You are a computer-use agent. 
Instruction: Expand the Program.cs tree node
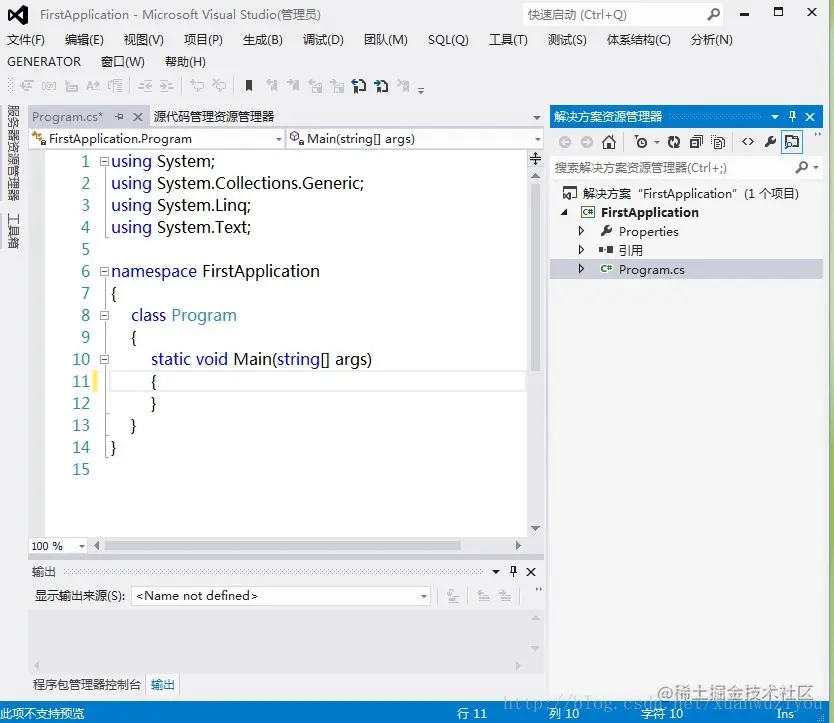point(581,269)
